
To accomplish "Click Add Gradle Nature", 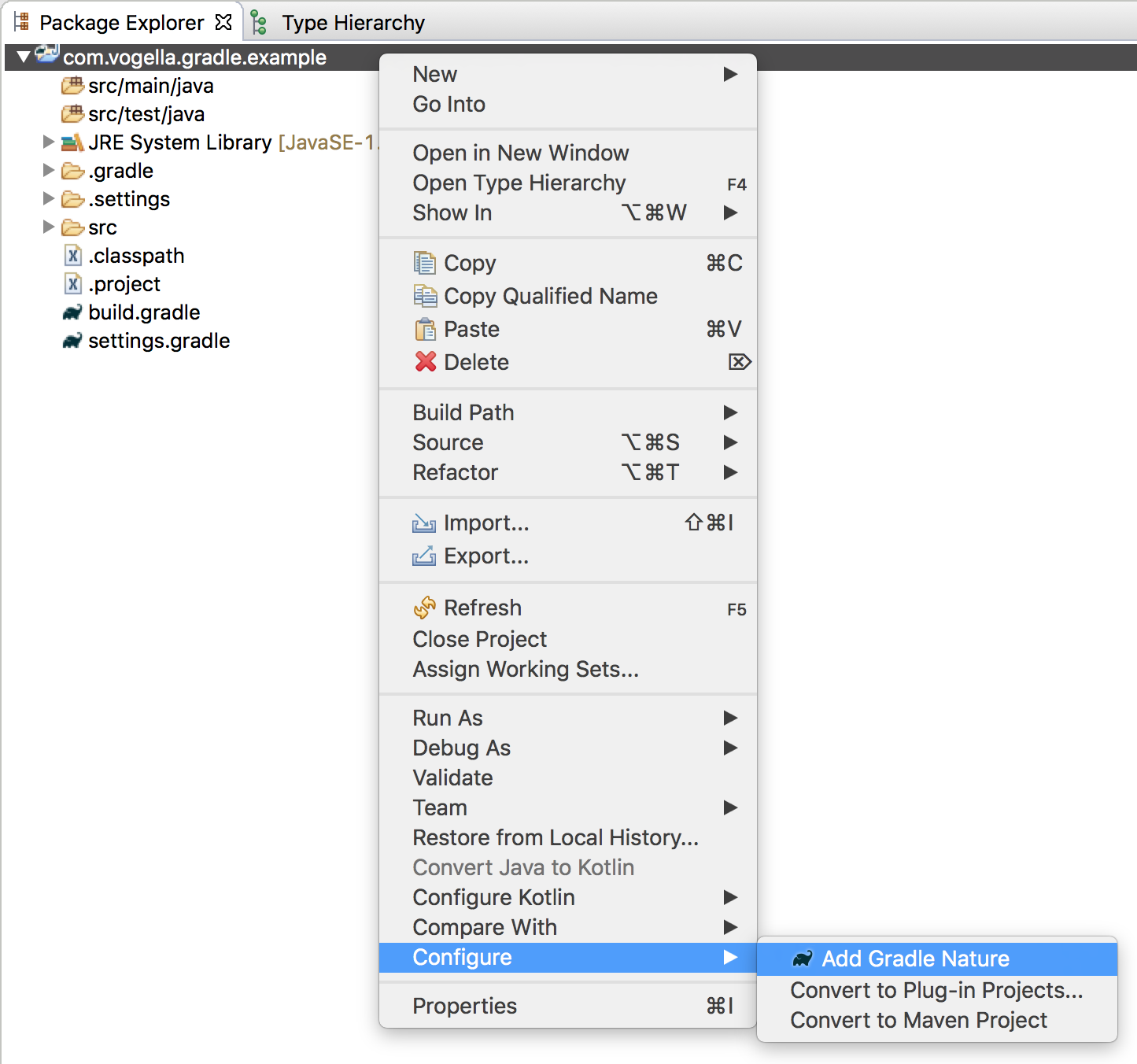I will [915, 959].
